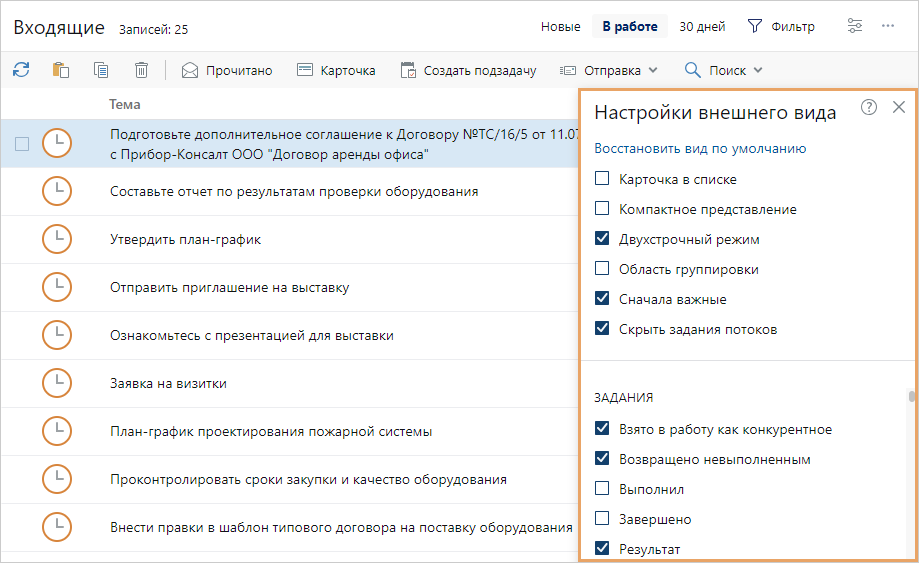Select the Утвердить план-график task row

pyautogui.click(x=300, y=240)
